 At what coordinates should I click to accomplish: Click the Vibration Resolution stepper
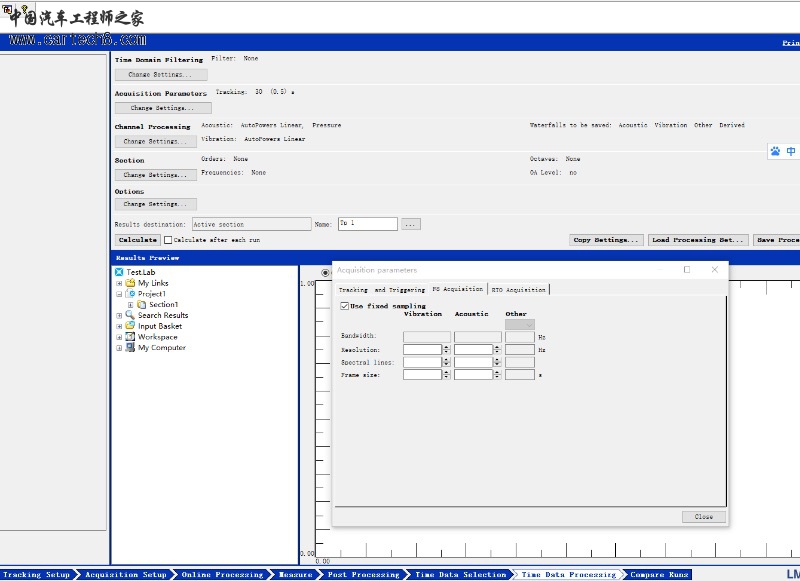coord(446,349)
